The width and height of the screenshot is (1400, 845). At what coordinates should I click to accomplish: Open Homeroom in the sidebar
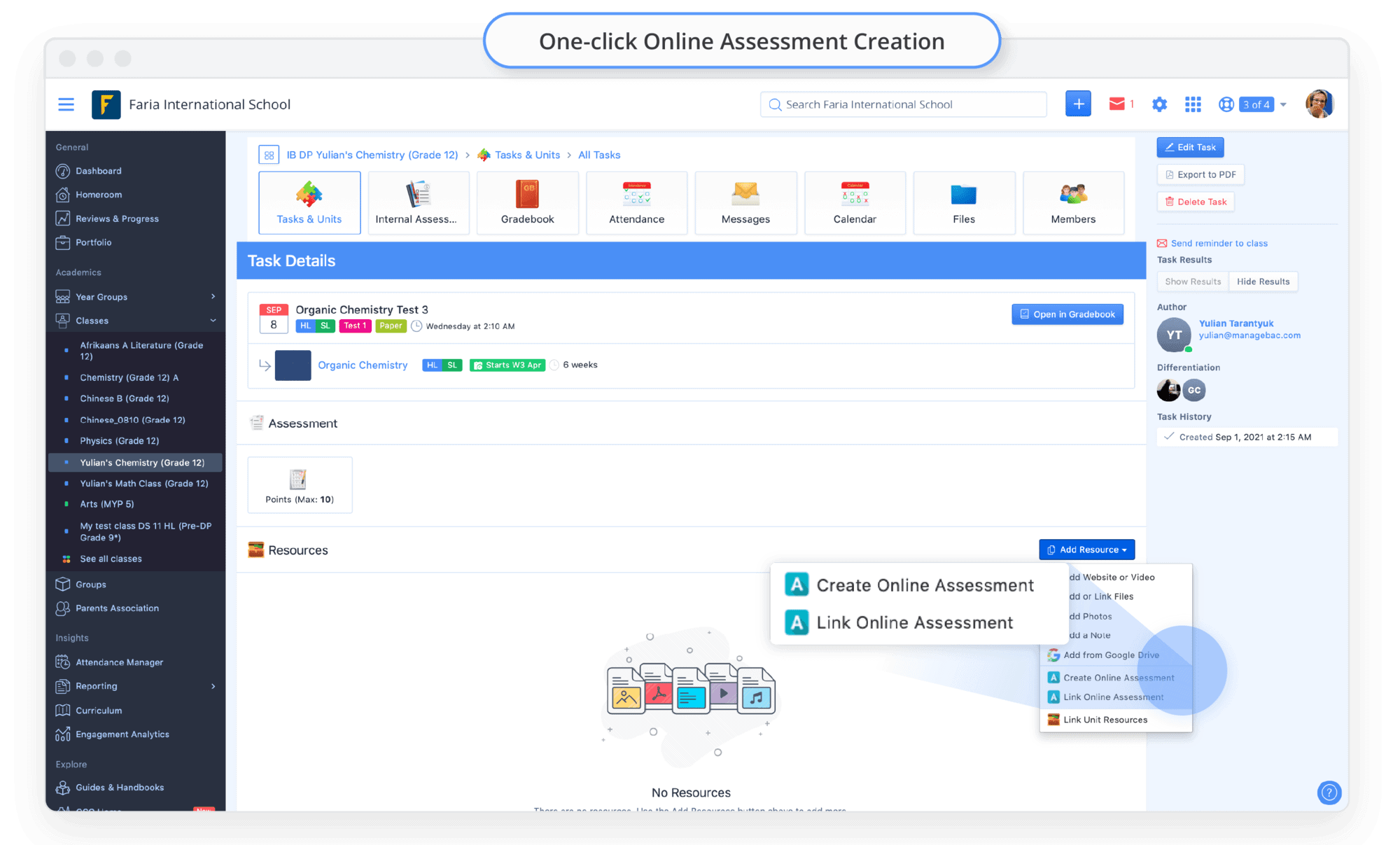pyautogui.click(x=98, y=195)
